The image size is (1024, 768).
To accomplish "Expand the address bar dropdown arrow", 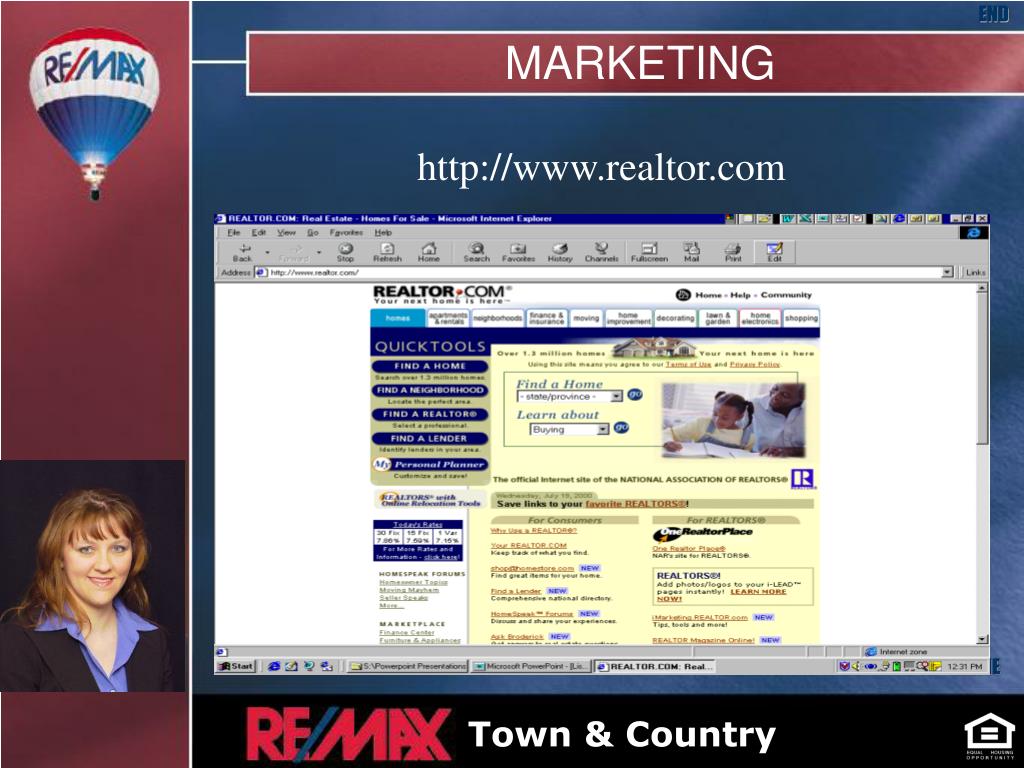I will click(948, 272).
